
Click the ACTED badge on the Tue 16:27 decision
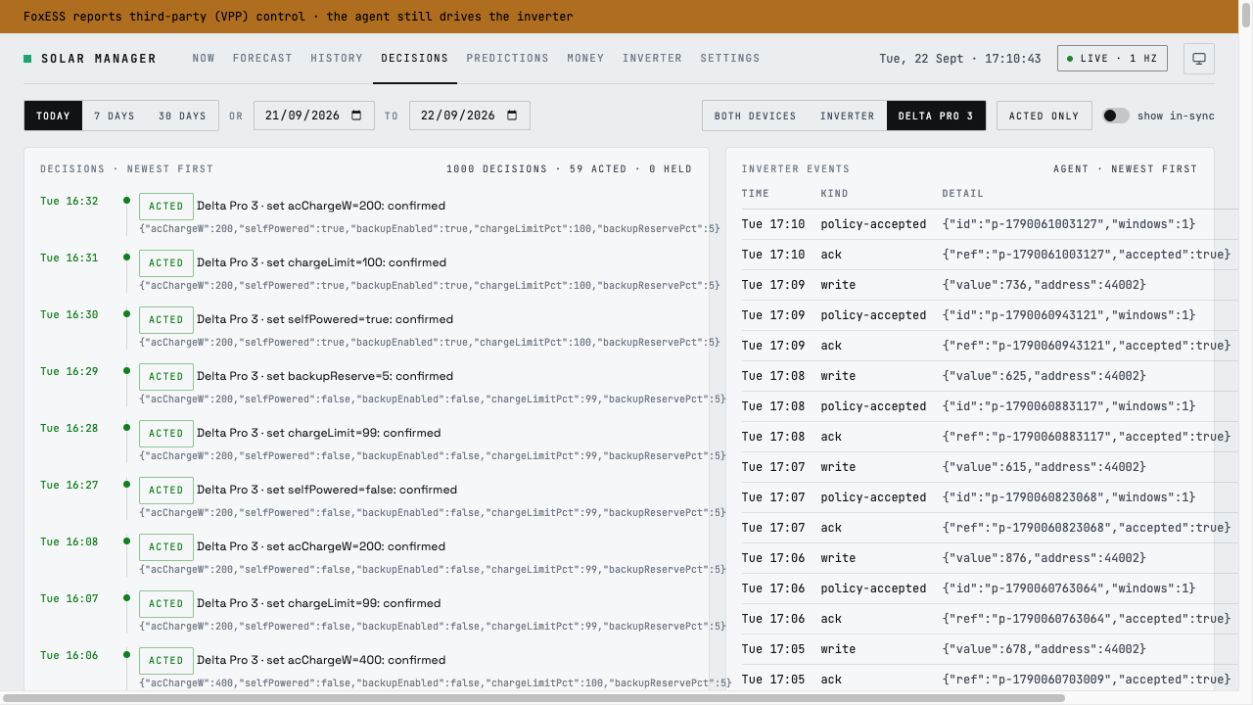(x=166, y=490)
